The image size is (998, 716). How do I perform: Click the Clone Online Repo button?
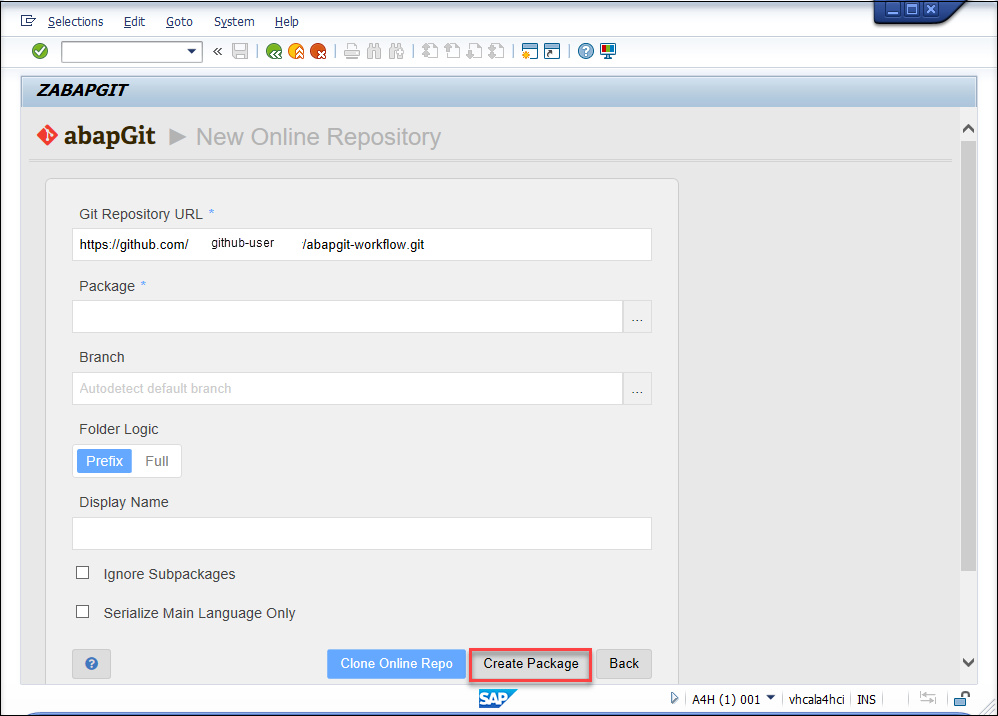click(x=397, y=664)
